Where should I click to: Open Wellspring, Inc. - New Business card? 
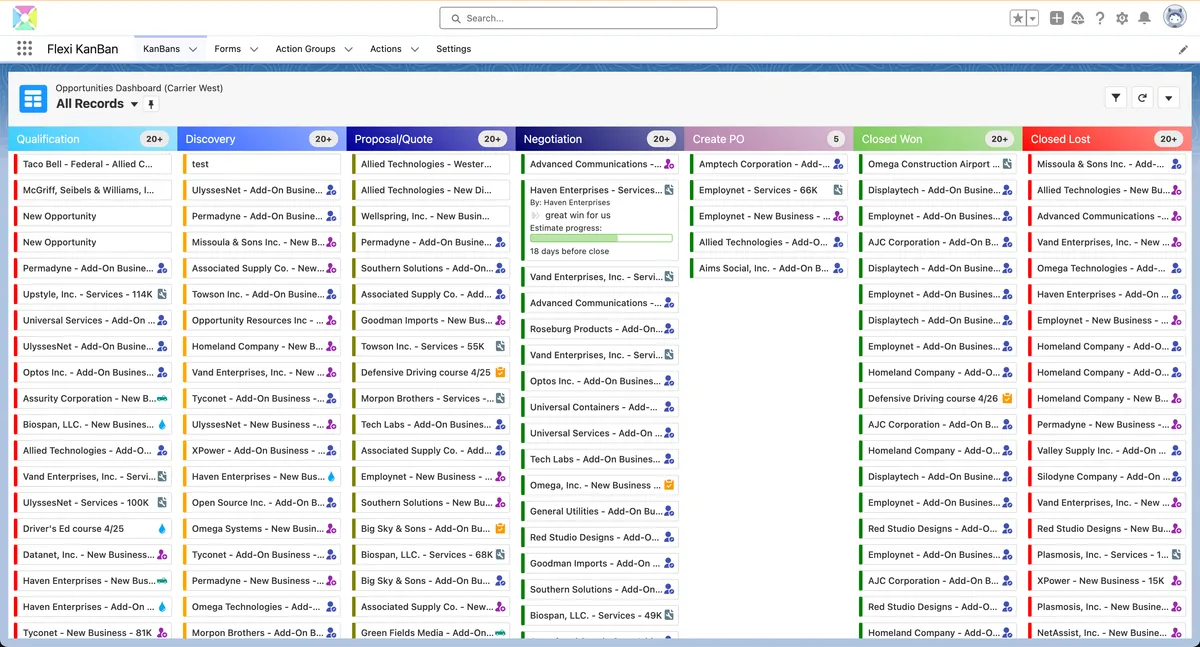point(430,216)
